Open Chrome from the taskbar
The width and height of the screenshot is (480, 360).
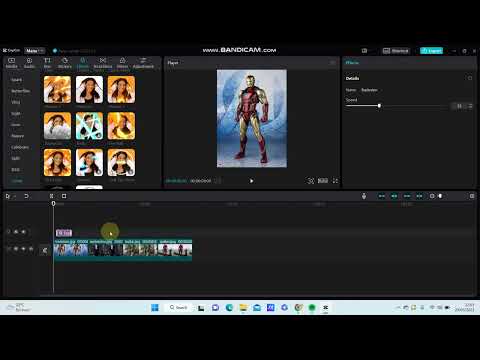298,308
